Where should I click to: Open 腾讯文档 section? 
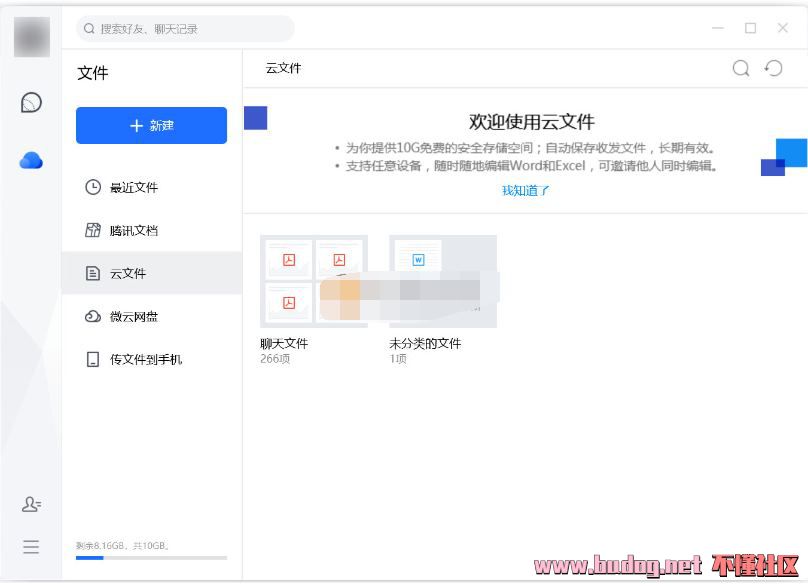(152, 230)
